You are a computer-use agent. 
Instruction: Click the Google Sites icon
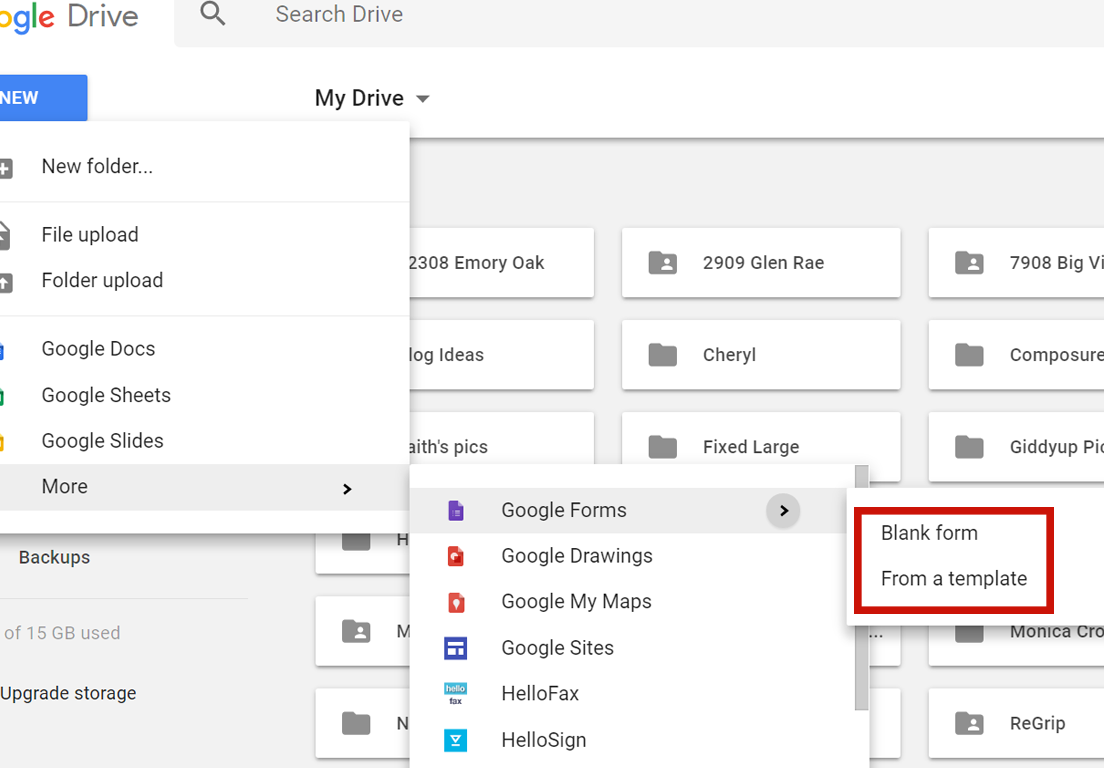(456, 648)
